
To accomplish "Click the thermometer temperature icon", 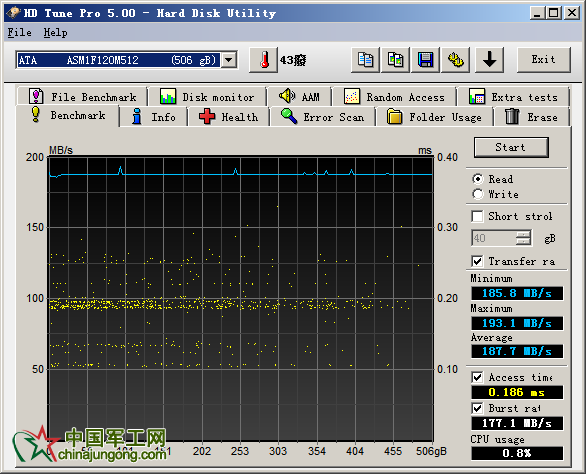I will pos(263,60).
